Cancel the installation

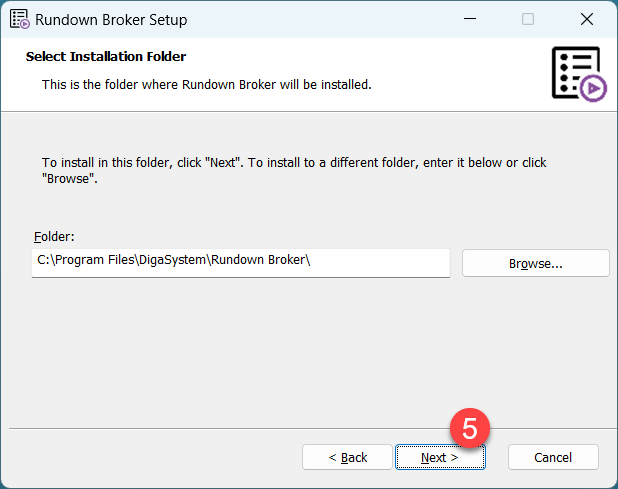tap(553, 457)
